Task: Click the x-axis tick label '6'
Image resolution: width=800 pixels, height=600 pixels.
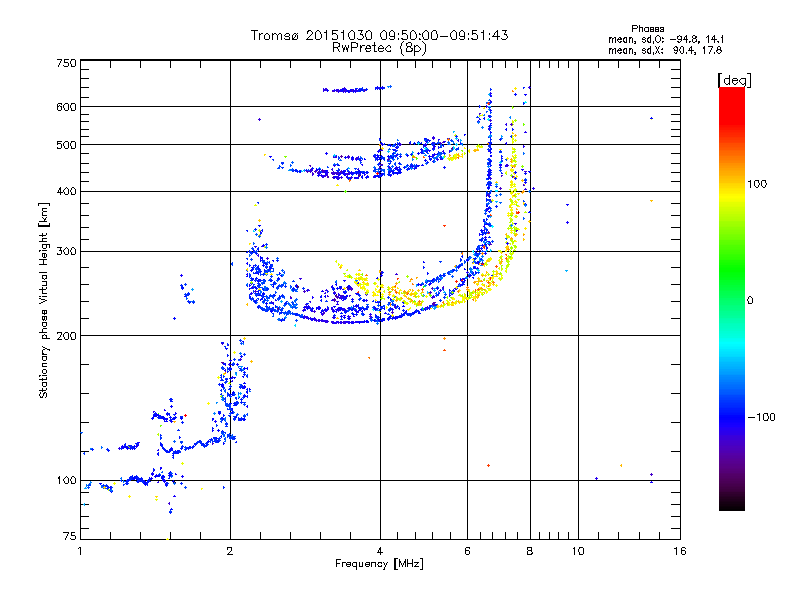Action: click(467, 551)
